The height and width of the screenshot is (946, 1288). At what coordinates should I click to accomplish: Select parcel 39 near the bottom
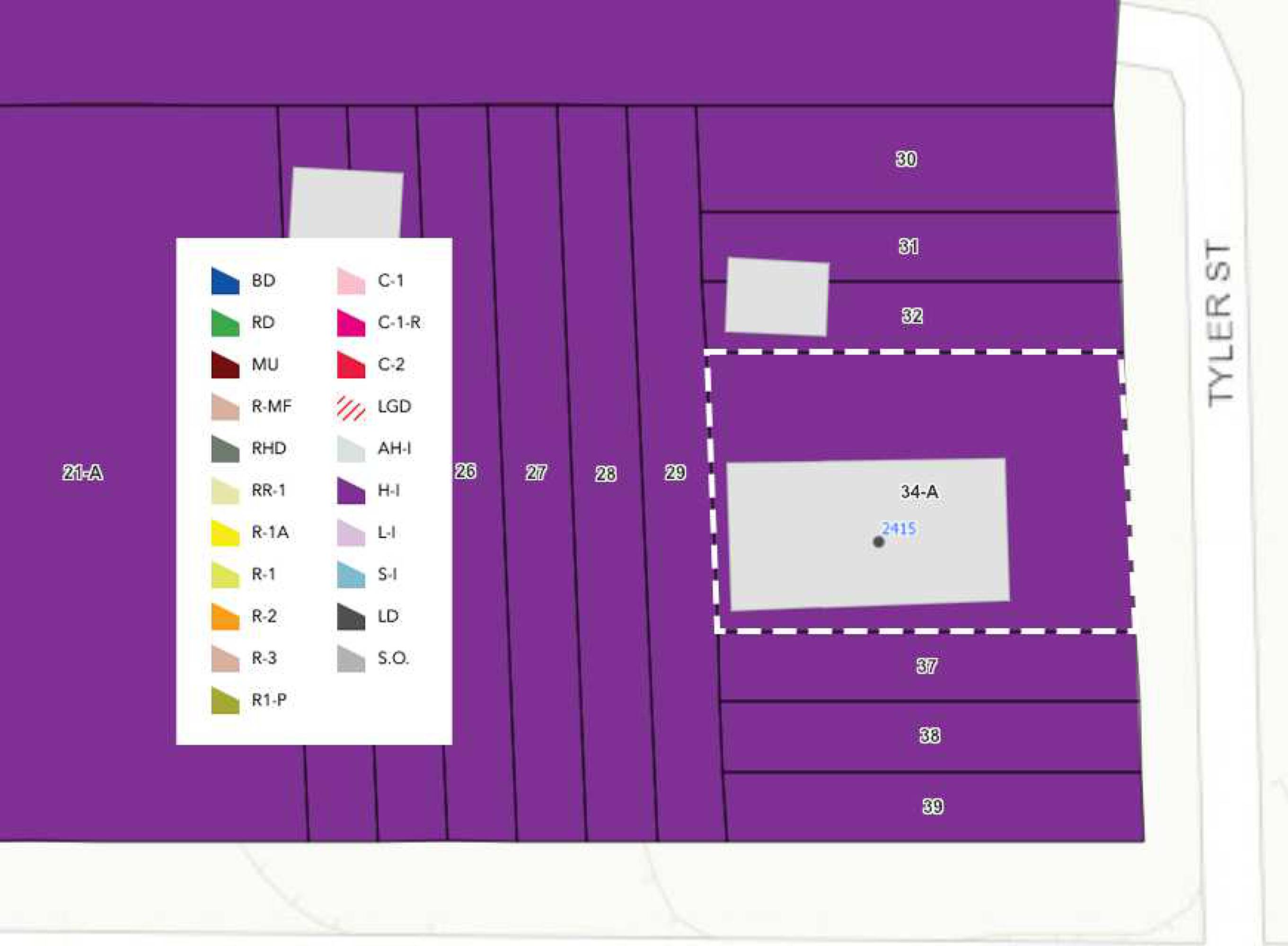pyautogui.click(x=933, y=806)
